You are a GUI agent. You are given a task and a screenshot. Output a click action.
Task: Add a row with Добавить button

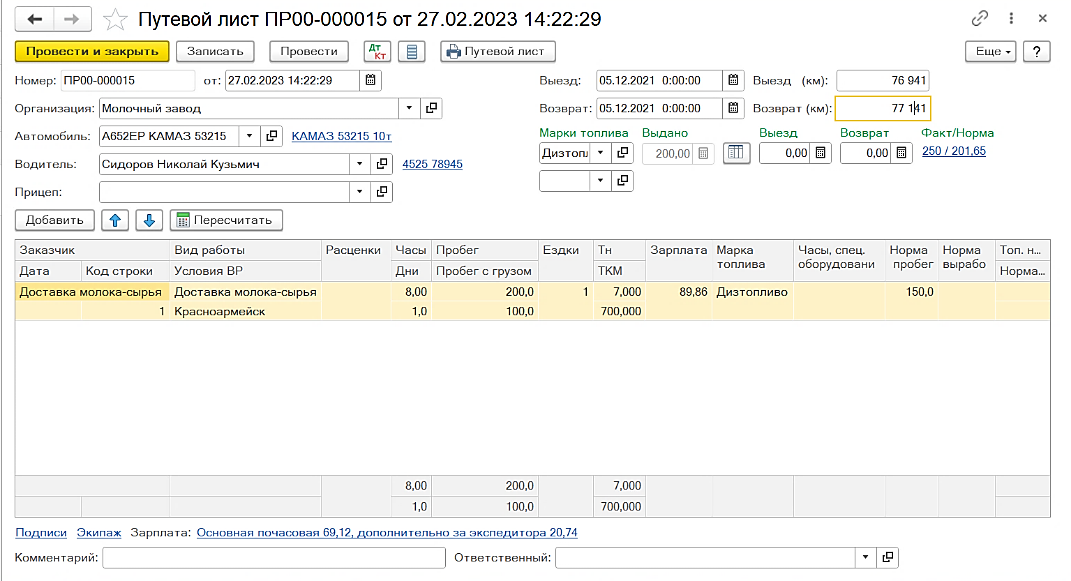tap(54, 220)
